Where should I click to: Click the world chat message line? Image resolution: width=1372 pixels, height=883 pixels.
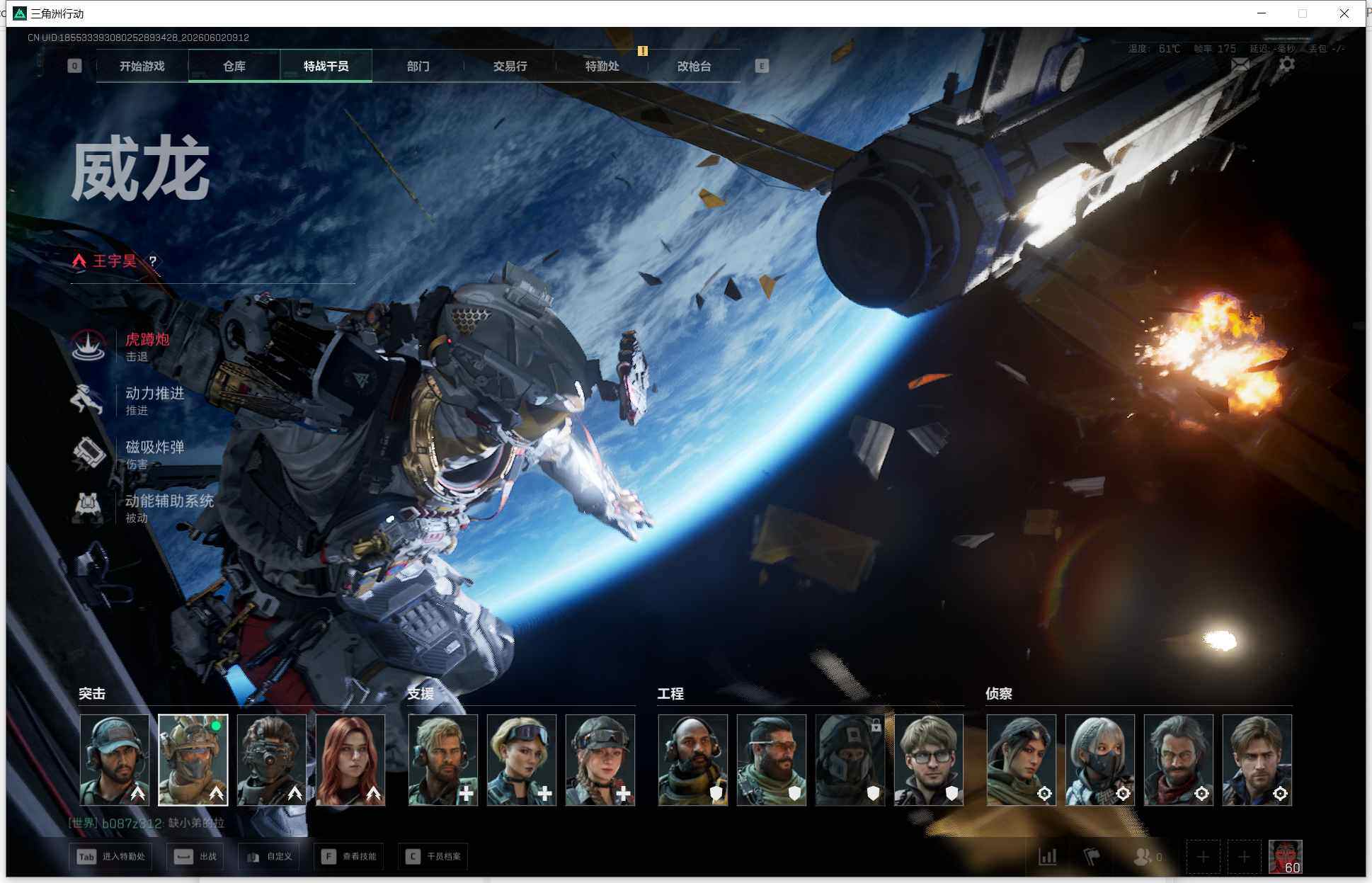[147, 823]
